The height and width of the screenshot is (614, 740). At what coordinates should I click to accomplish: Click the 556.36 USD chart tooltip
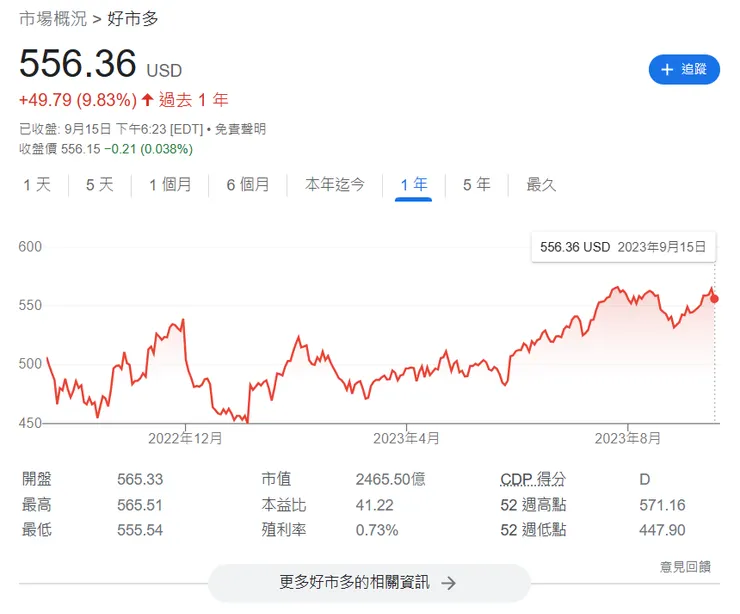coord(623,247)
